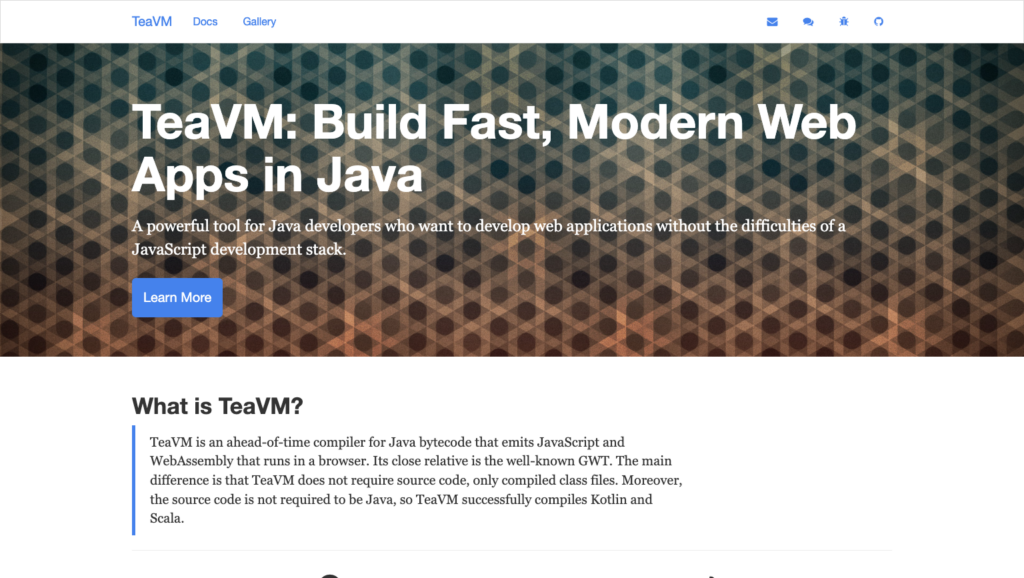Go to TeaVM home via brand link
Image resolution: width=1024 pixels, height=578 pixels.
click(x=152, y=21)
